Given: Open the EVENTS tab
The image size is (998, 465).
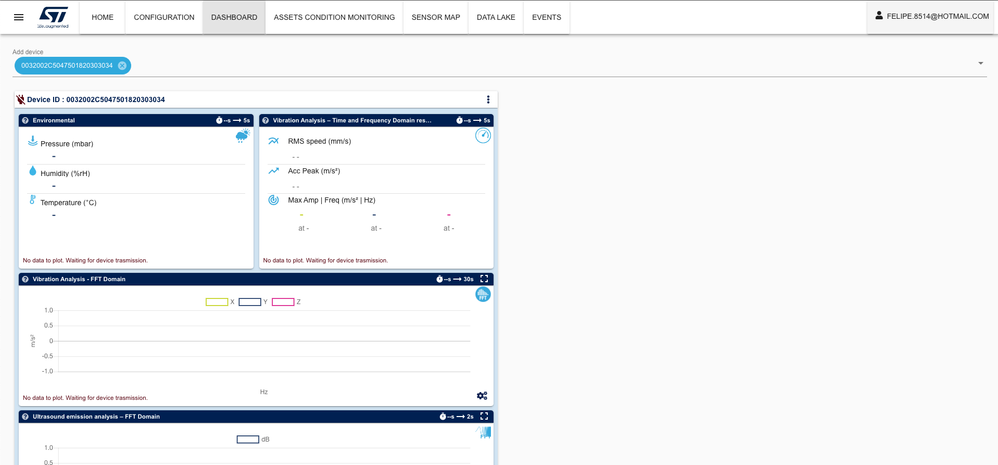Looking at the screenshot, I should coord(547,17).
